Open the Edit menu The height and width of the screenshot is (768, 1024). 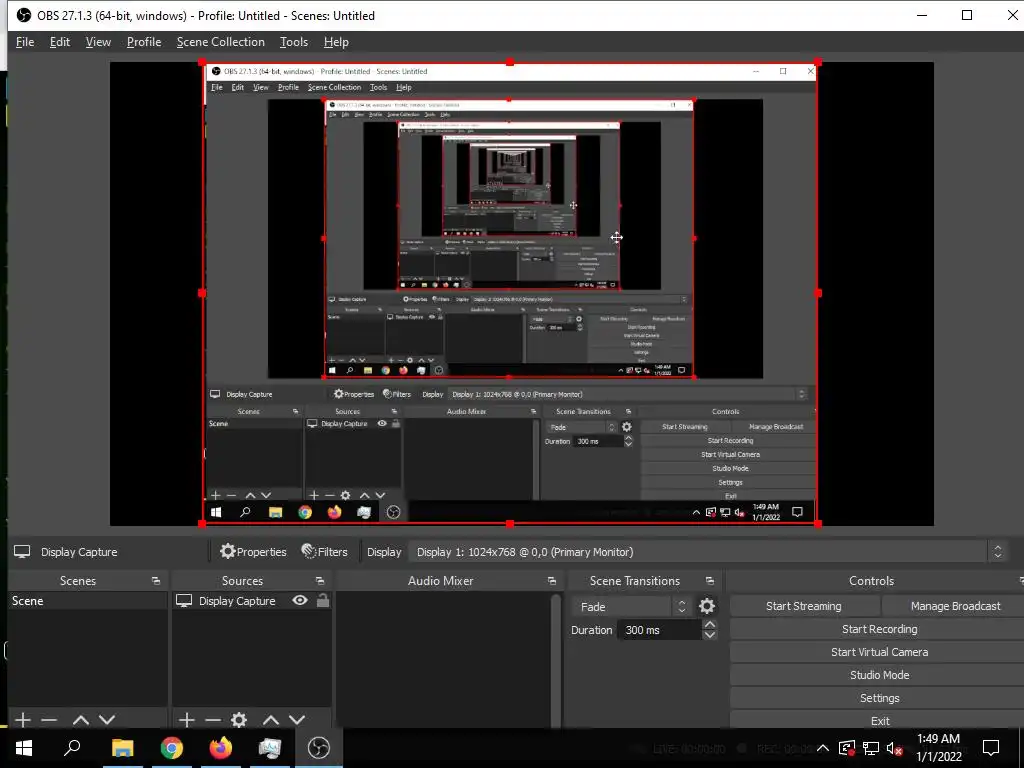(59, 42)
